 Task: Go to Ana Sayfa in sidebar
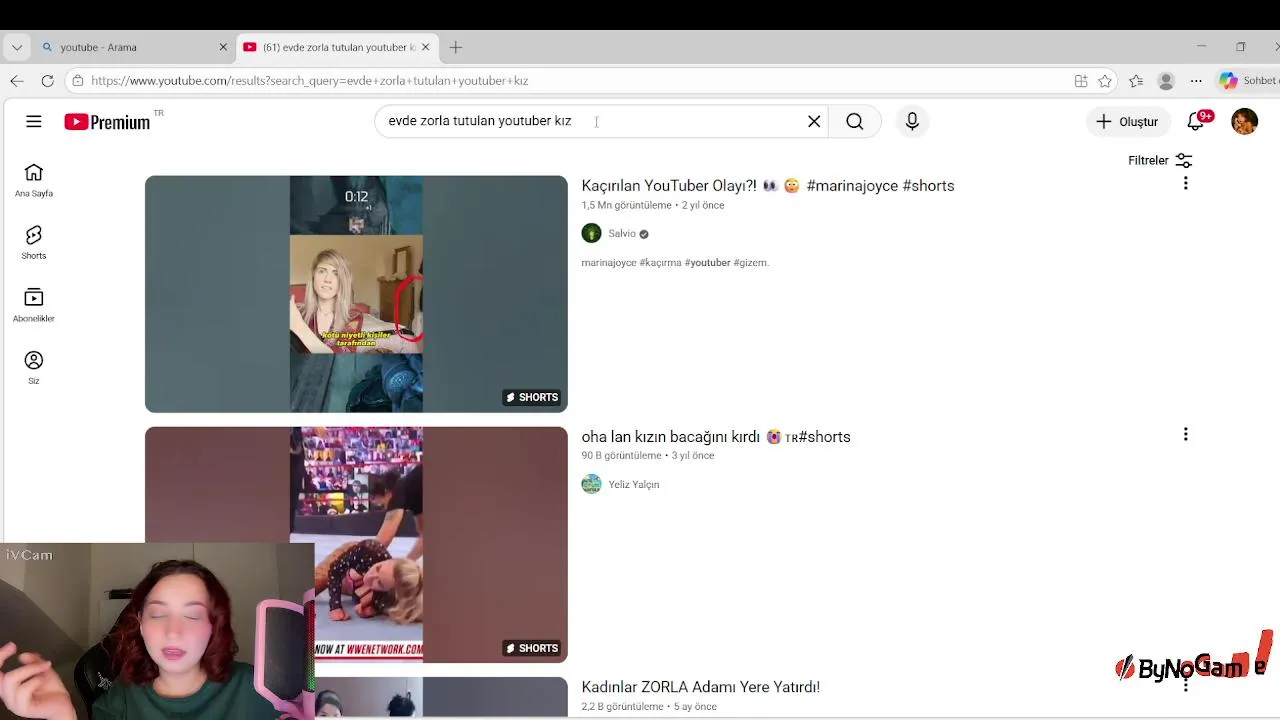click(x=34, y=180)
